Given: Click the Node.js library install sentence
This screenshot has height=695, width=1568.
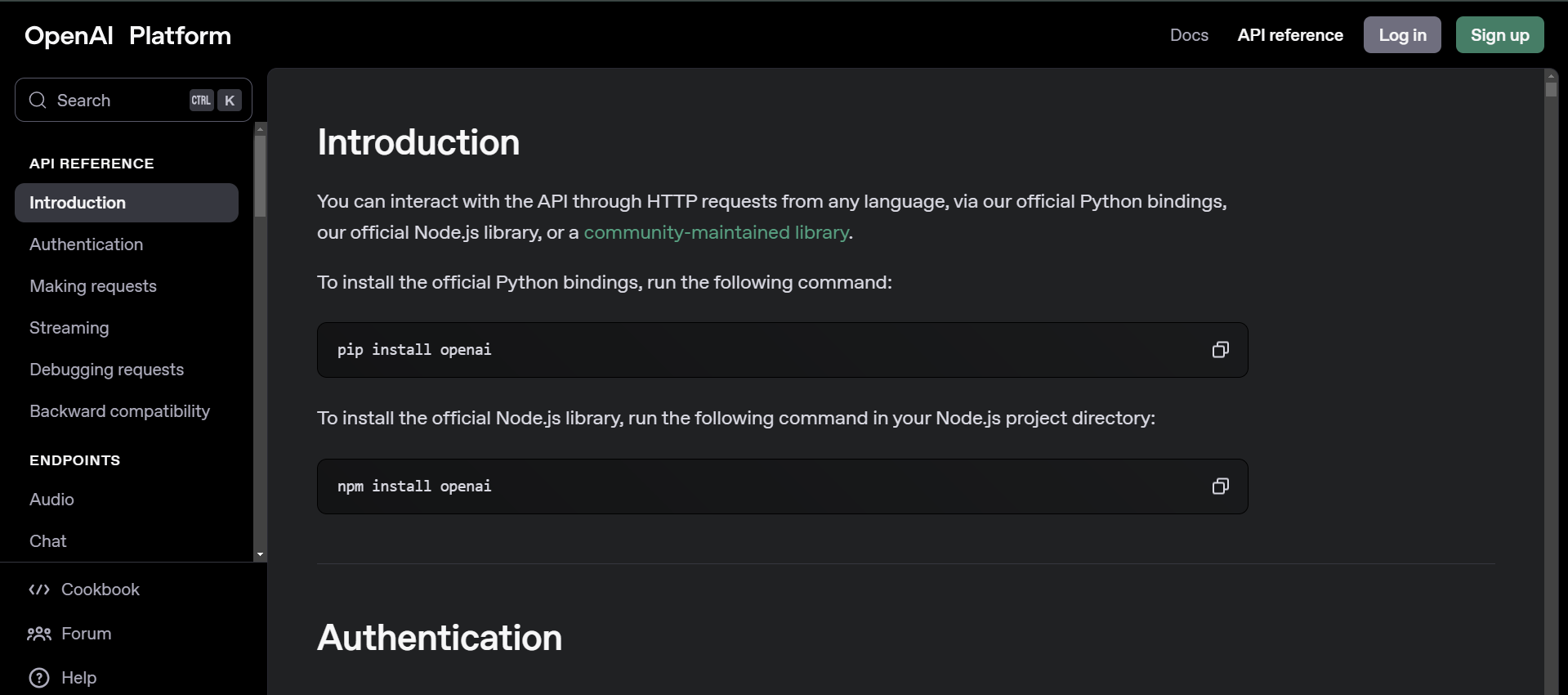Looking at the screenshot, I should [x=736, y=418].
